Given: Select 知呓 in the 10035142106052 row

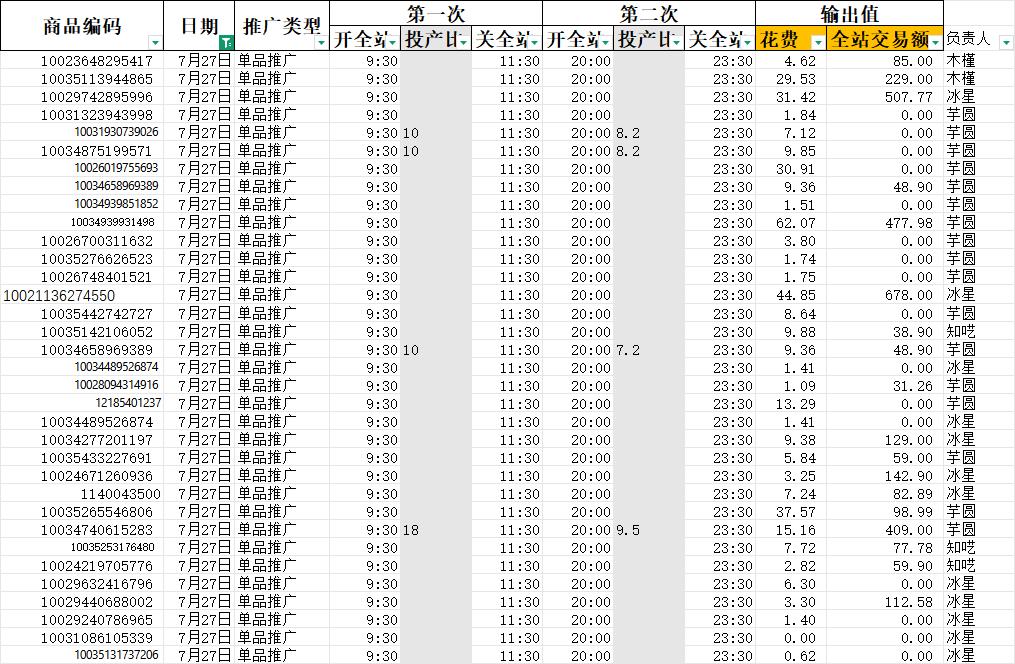Looking at the screenshot, I should pos(961,332).
